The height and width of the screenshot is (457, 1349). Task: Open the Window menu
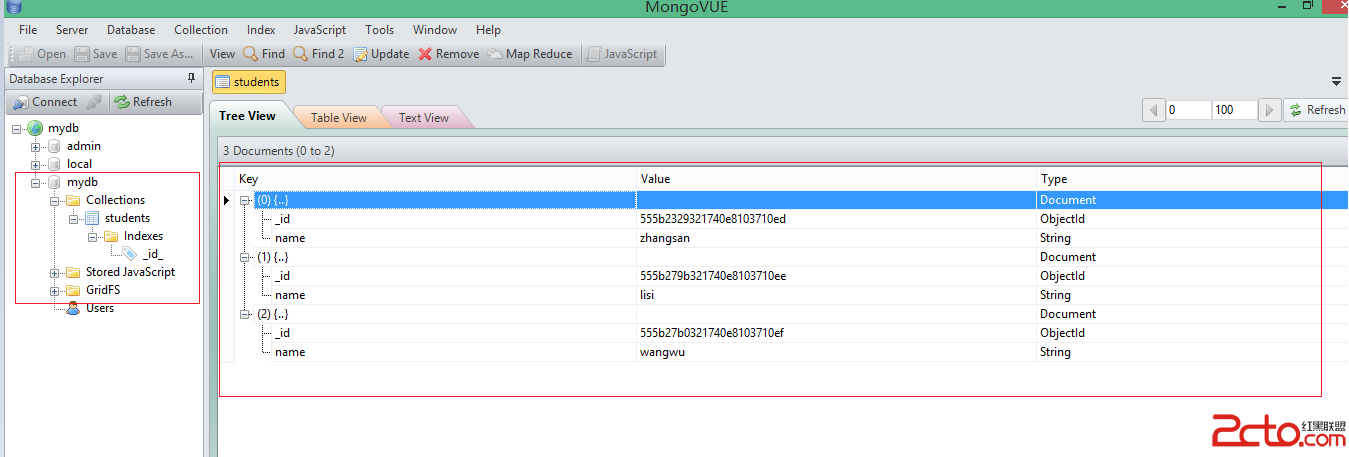(435, 30)
